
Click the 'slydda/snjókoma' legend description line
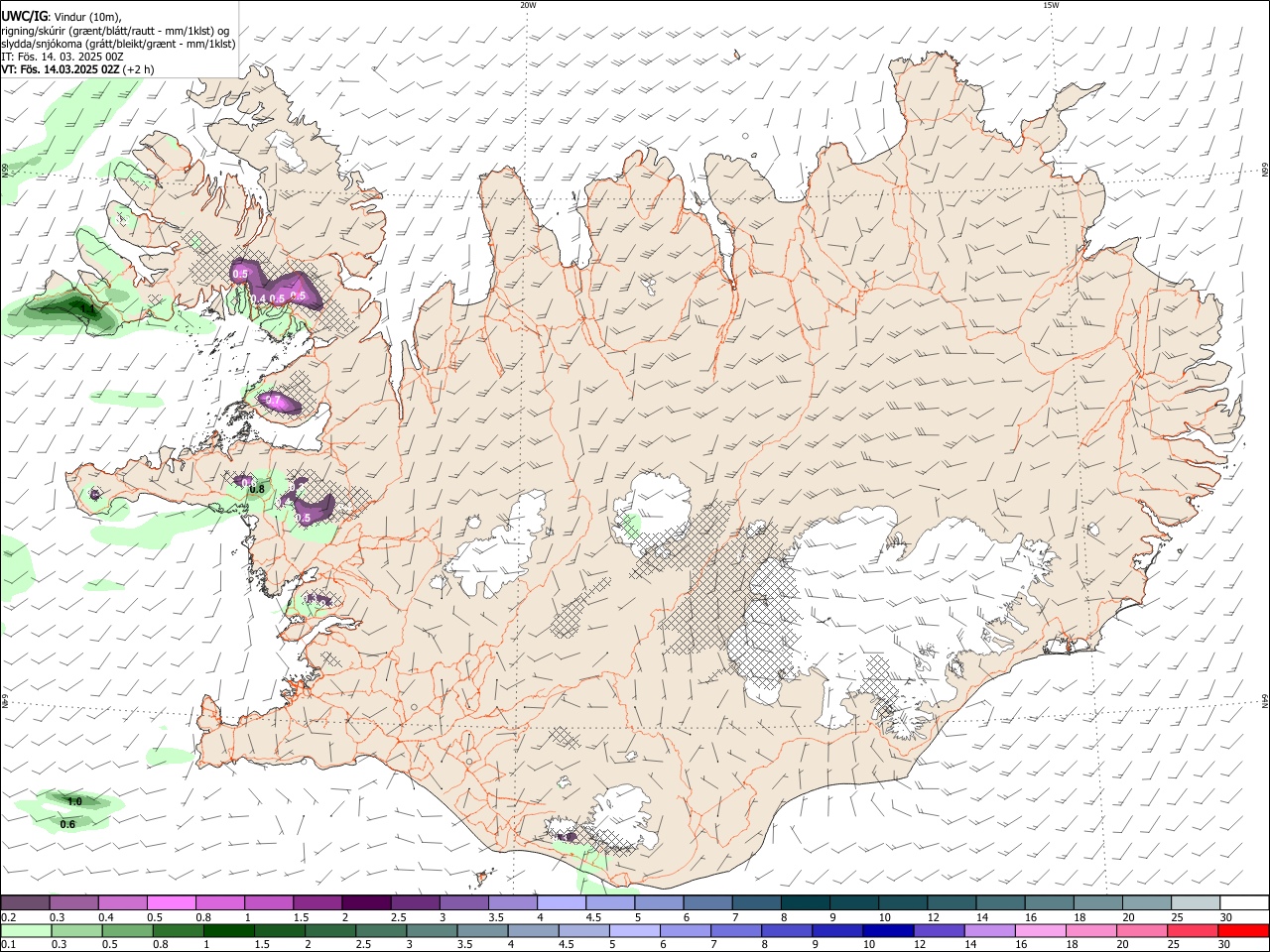point(118,44)
